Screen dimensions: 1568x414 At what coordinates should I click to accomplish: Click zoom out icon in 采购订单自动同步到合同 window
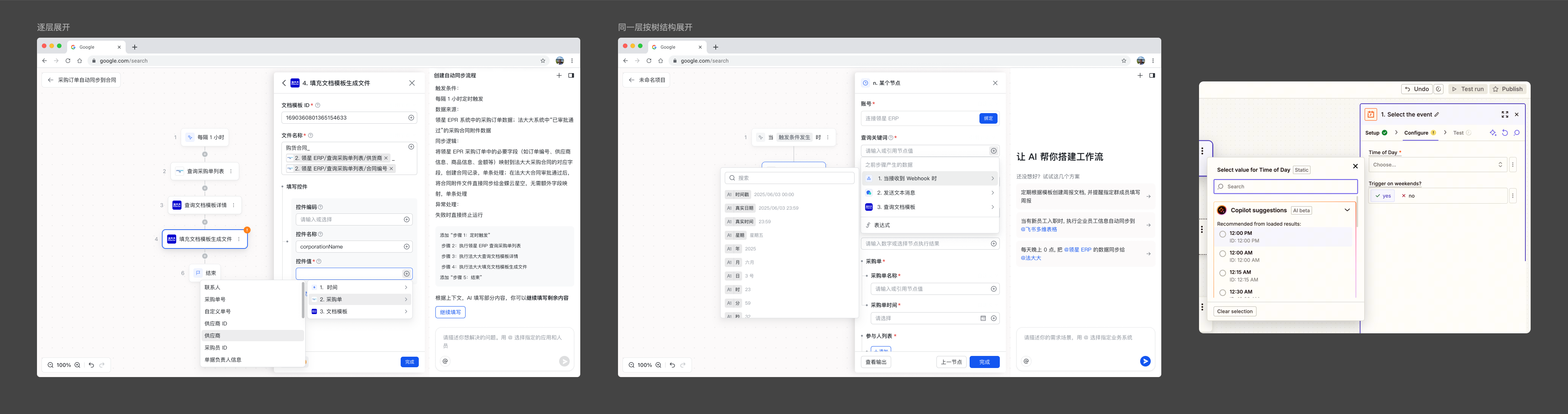[51, 365]
